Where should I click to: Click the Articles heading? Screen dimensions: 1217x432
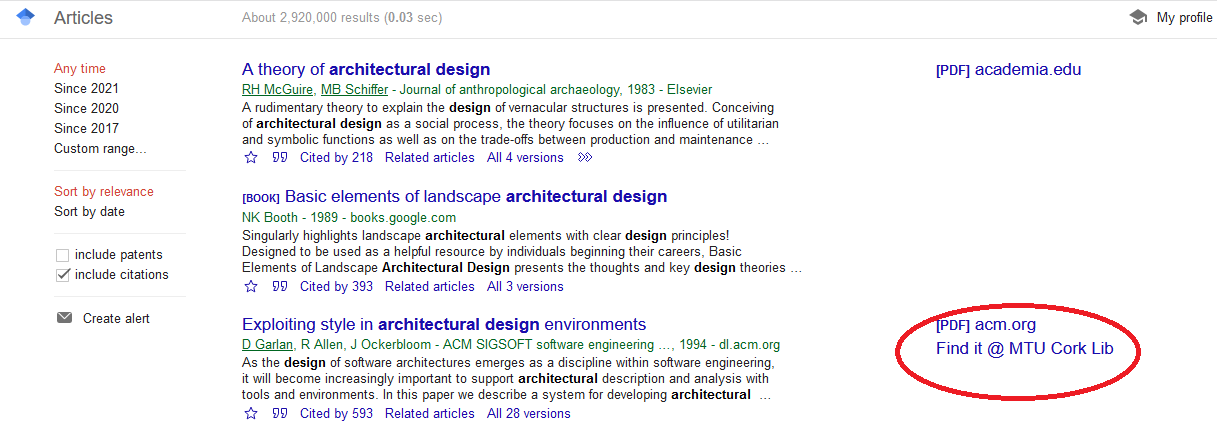click(83, 18)
